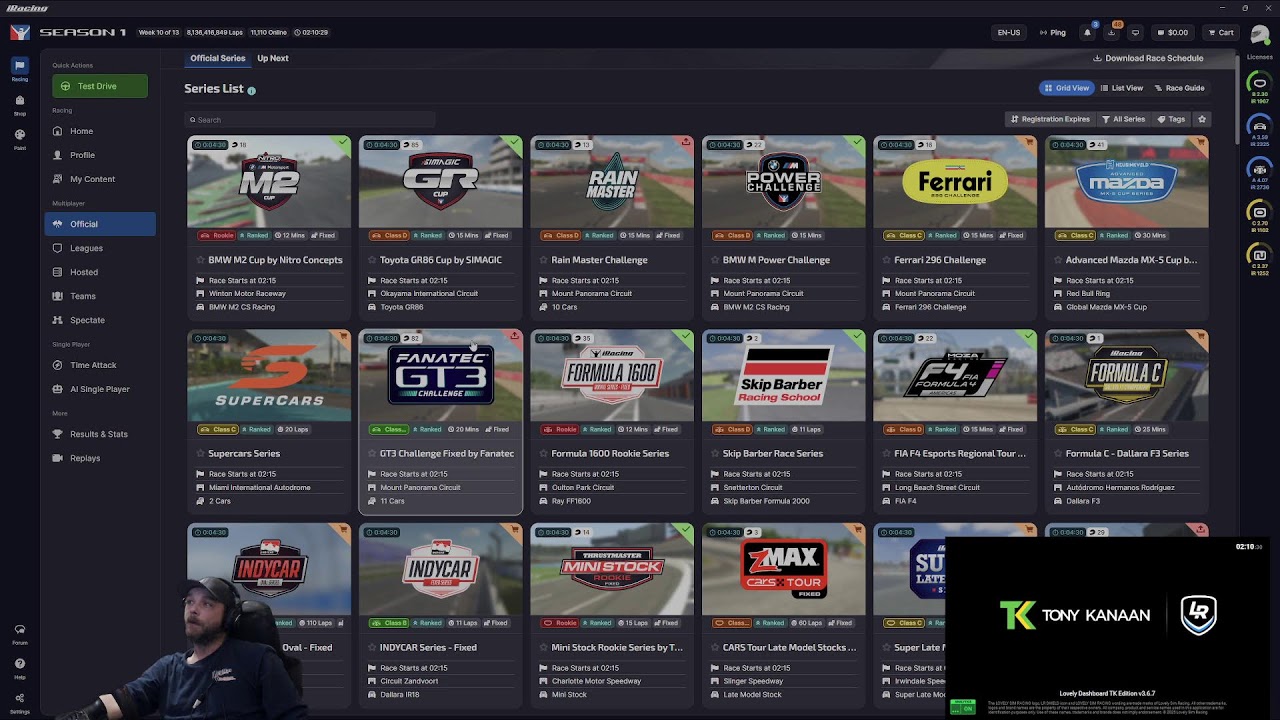The width and height of the screenshot is (1280, 720).
Task: Switch to Grid View
Action: pyautogui.click(x=1067, y=88)
